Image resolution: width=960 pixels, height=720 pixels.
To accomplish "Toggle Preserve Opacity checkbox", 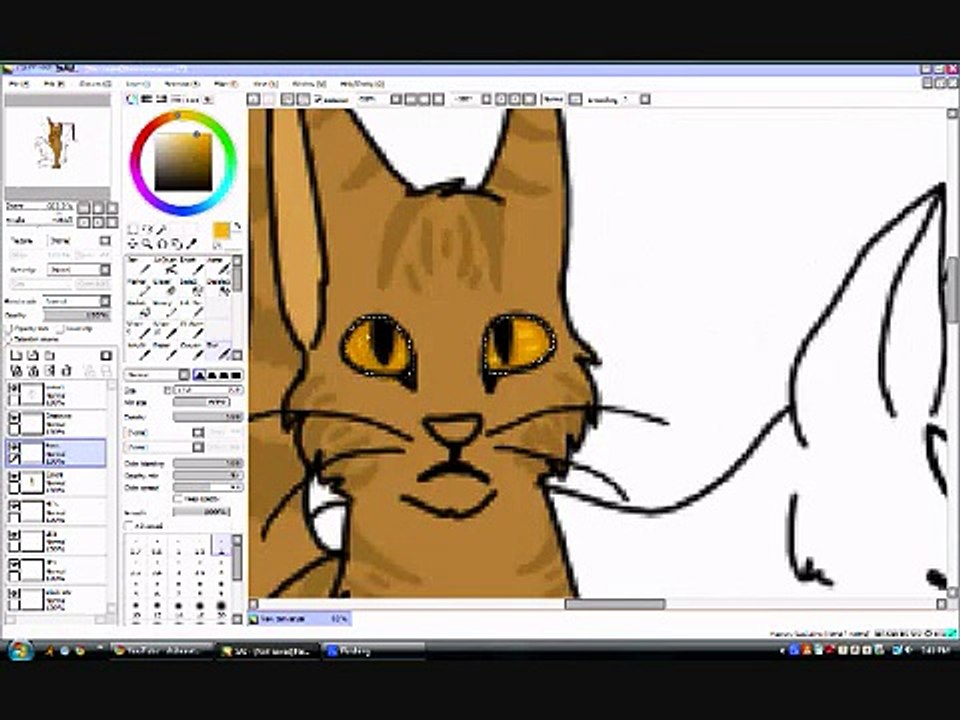I will (x=9, y=329).
